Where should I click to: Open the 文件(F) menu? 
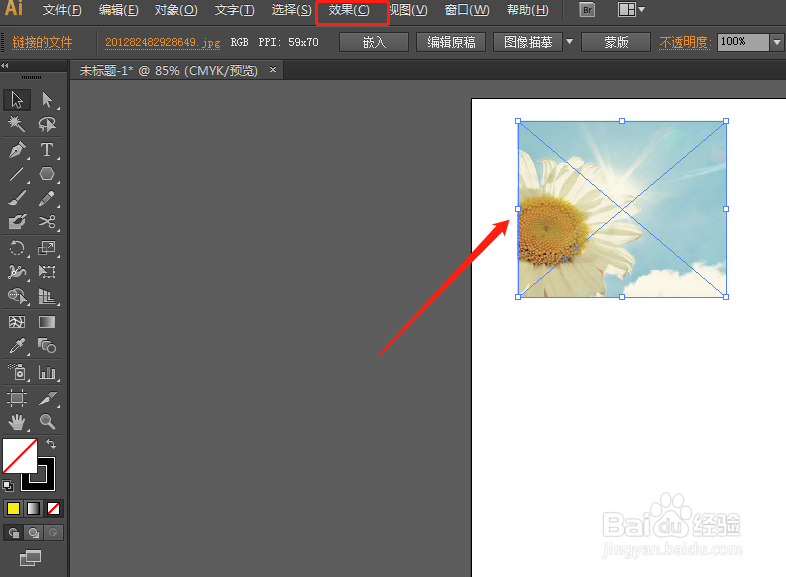62,10
